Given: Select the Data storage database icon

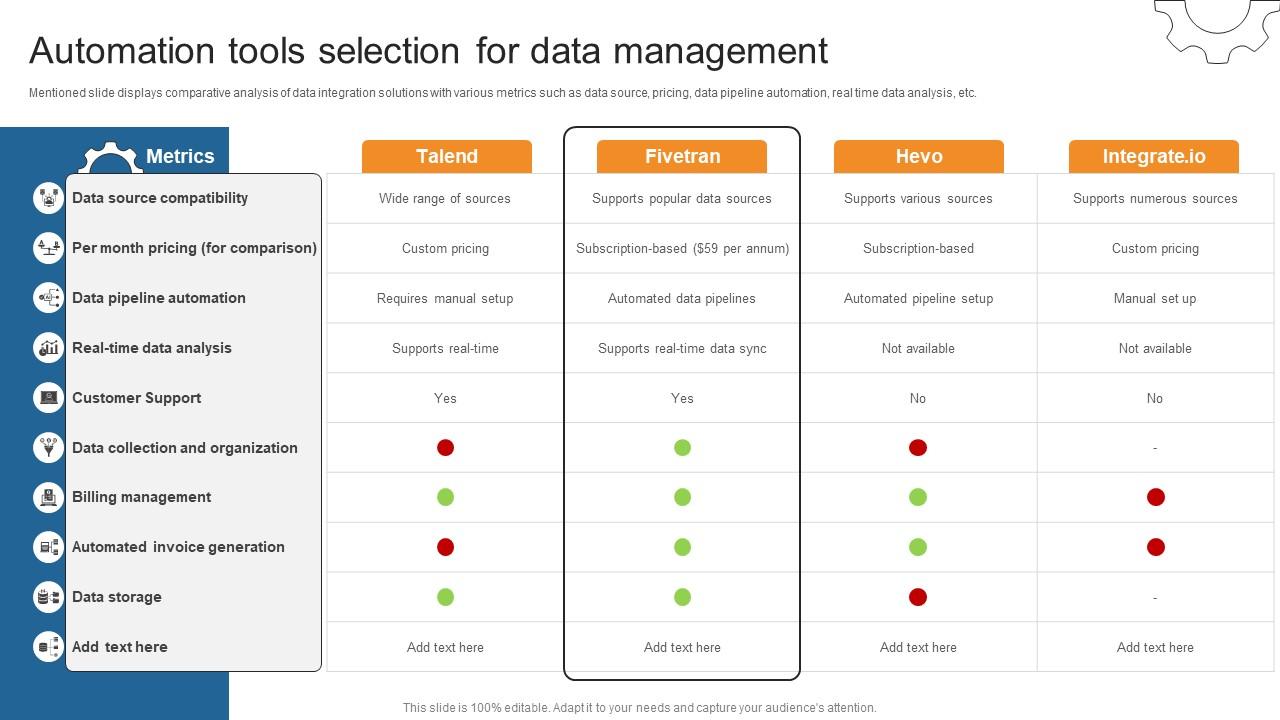Looking at the screenshot, I should click(48, 597).
